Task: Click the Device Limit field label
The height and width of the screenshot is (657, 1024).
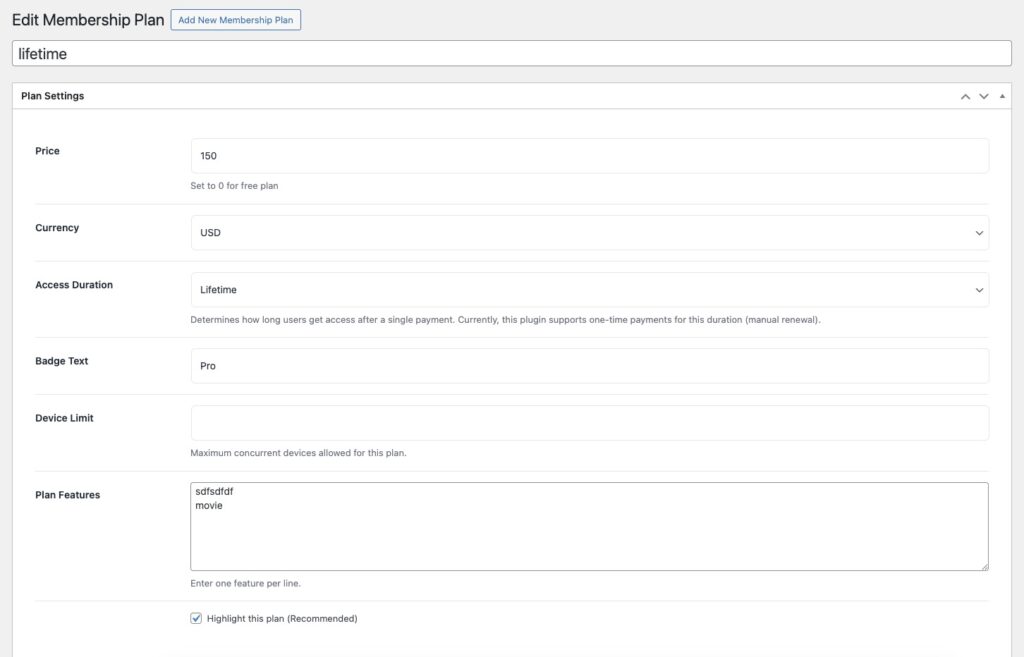Action: tap(65, 418)
